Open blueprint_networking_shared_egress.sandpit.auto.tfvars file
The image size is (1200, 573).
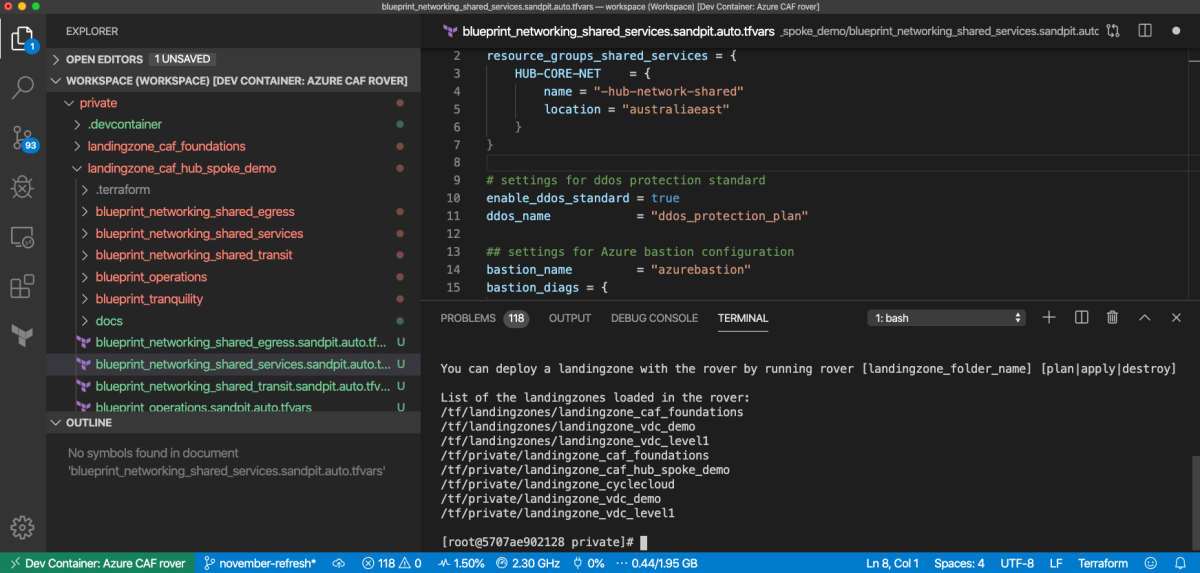234,342
